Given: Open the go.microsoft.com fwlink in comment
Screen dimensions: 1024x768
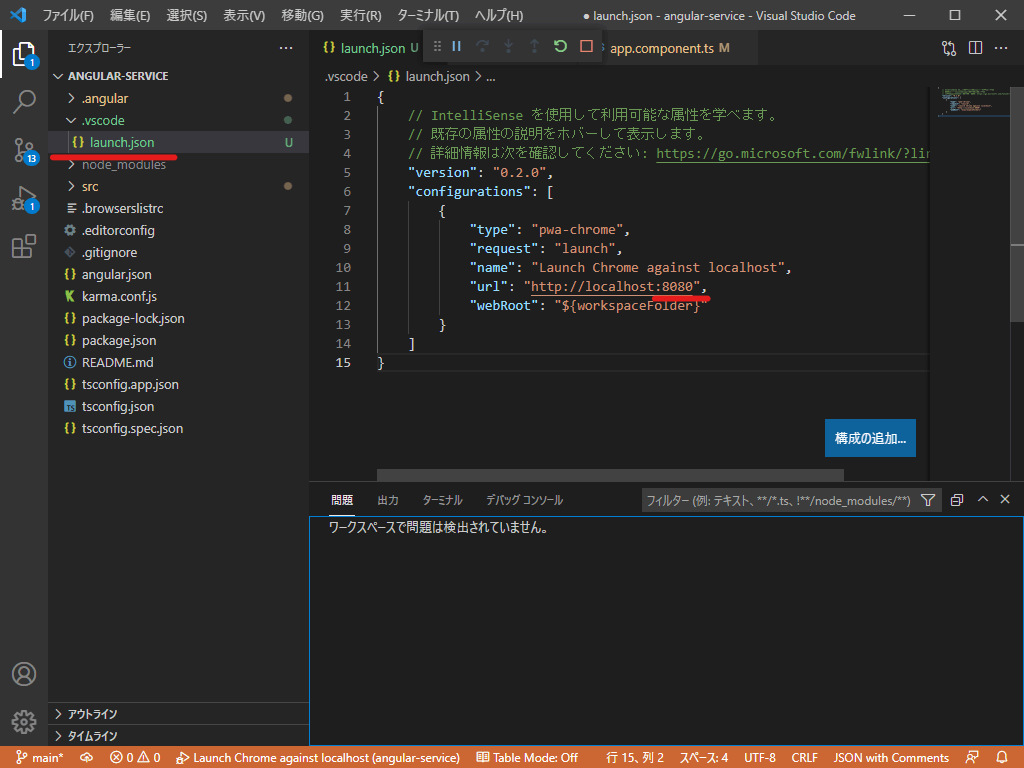Looking at the screenshot, I should pos(792,153).
